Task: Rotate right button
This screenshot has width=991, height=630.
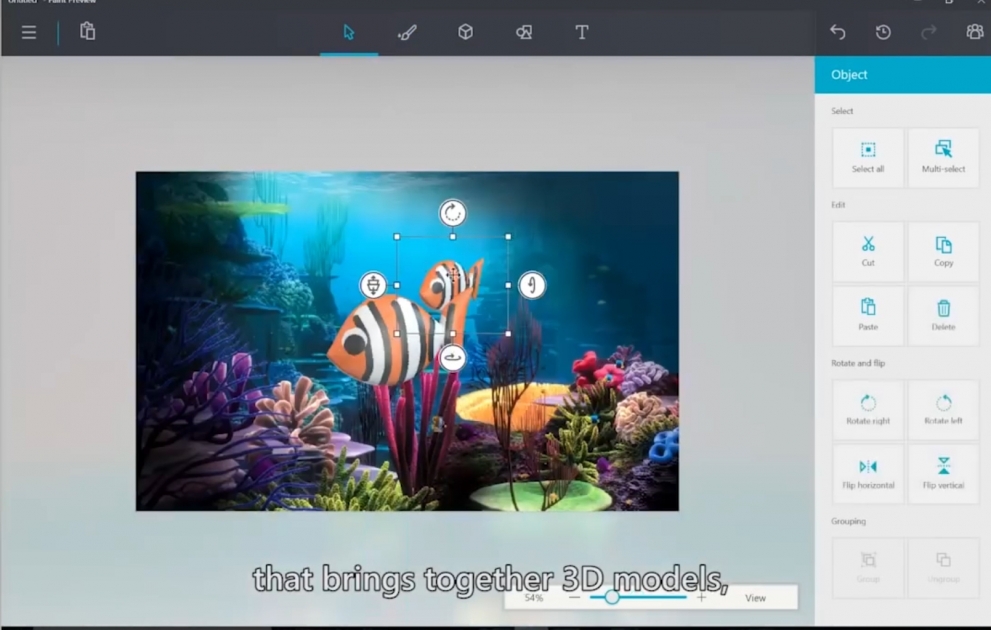Action: pos(868,409)
